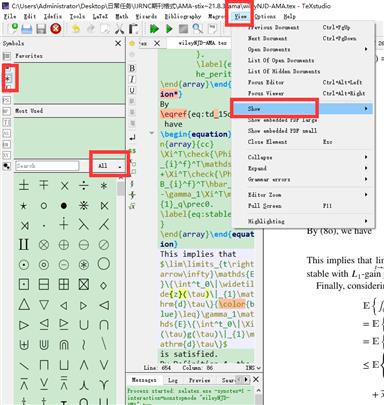This screenshot has width=384, height=405.
Task: Switch to the Preview tab in bottom panel
Action: pyautogui.click(x=199, y=380)
